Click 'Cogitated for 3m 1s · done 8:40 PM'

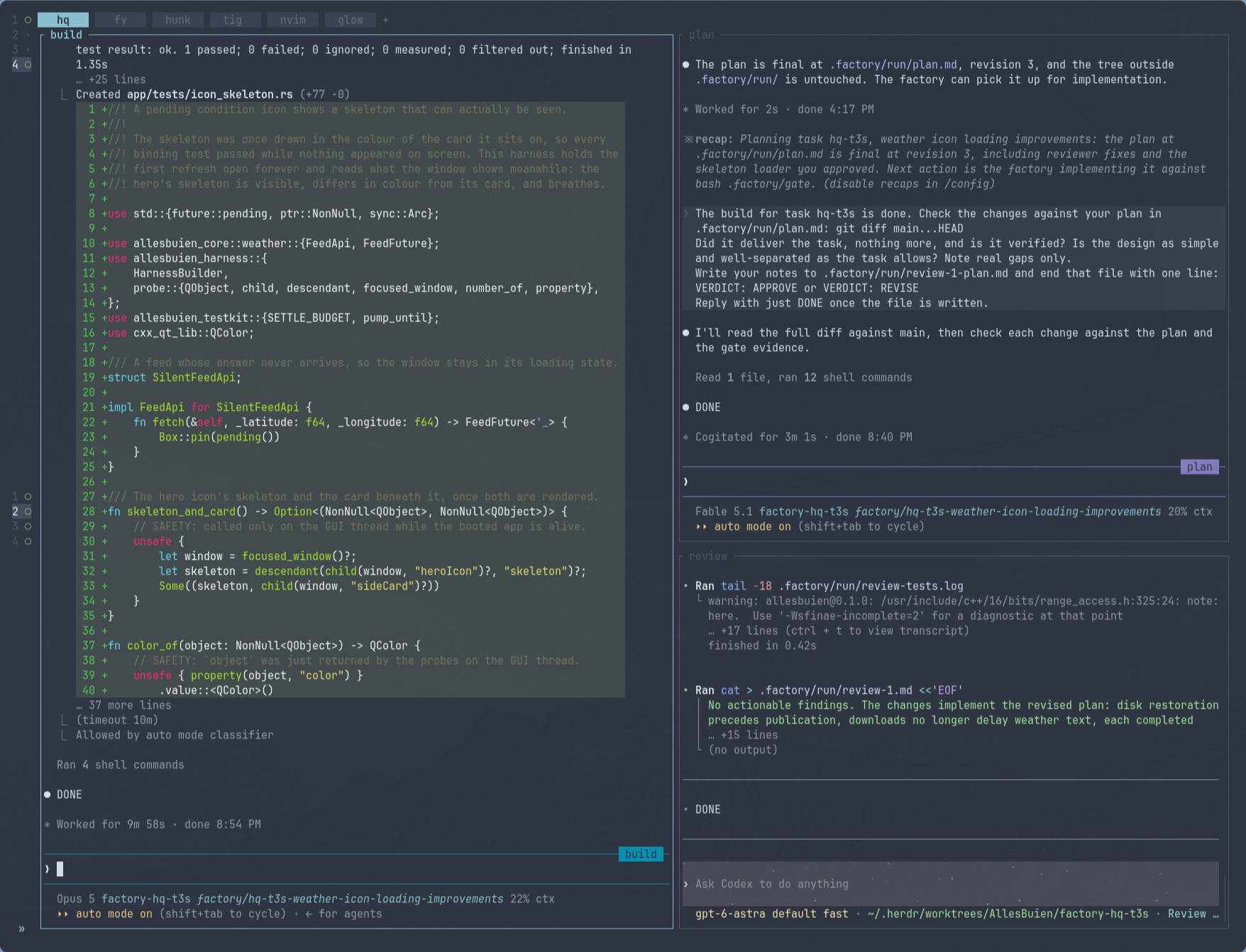(x=804, y=437)
